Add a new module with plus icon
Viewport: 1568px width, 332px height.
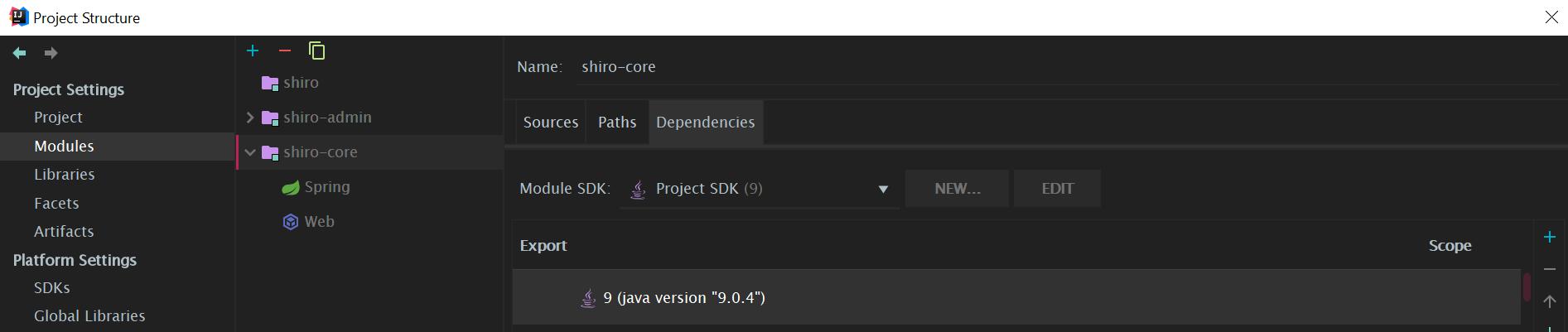(x=253, y=51)
